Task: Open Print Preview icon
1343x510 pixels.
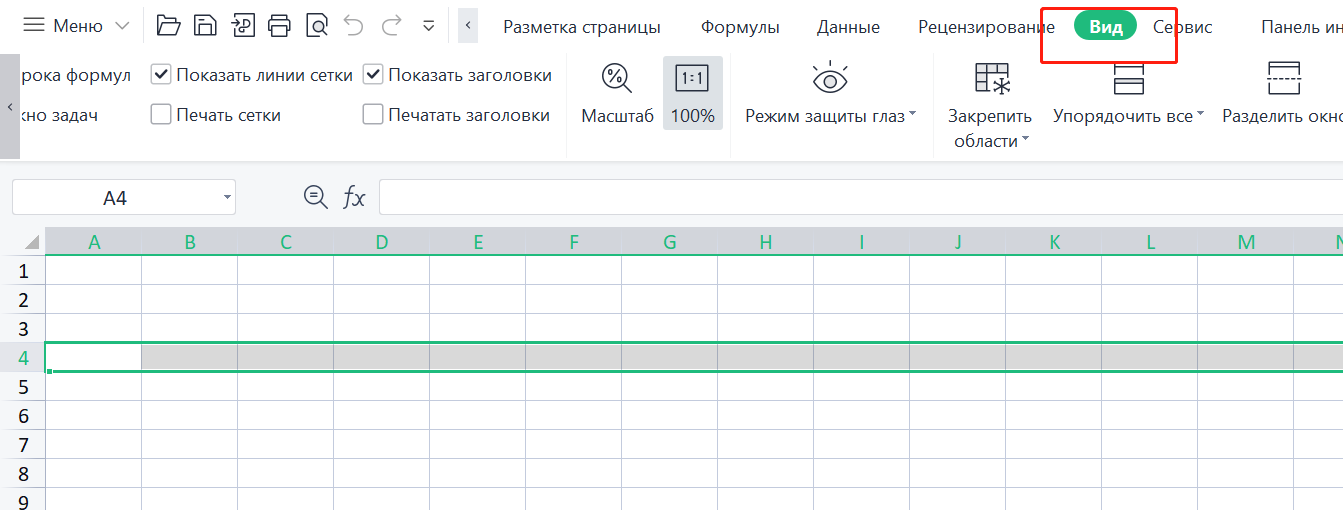Action: pos(317,26)
